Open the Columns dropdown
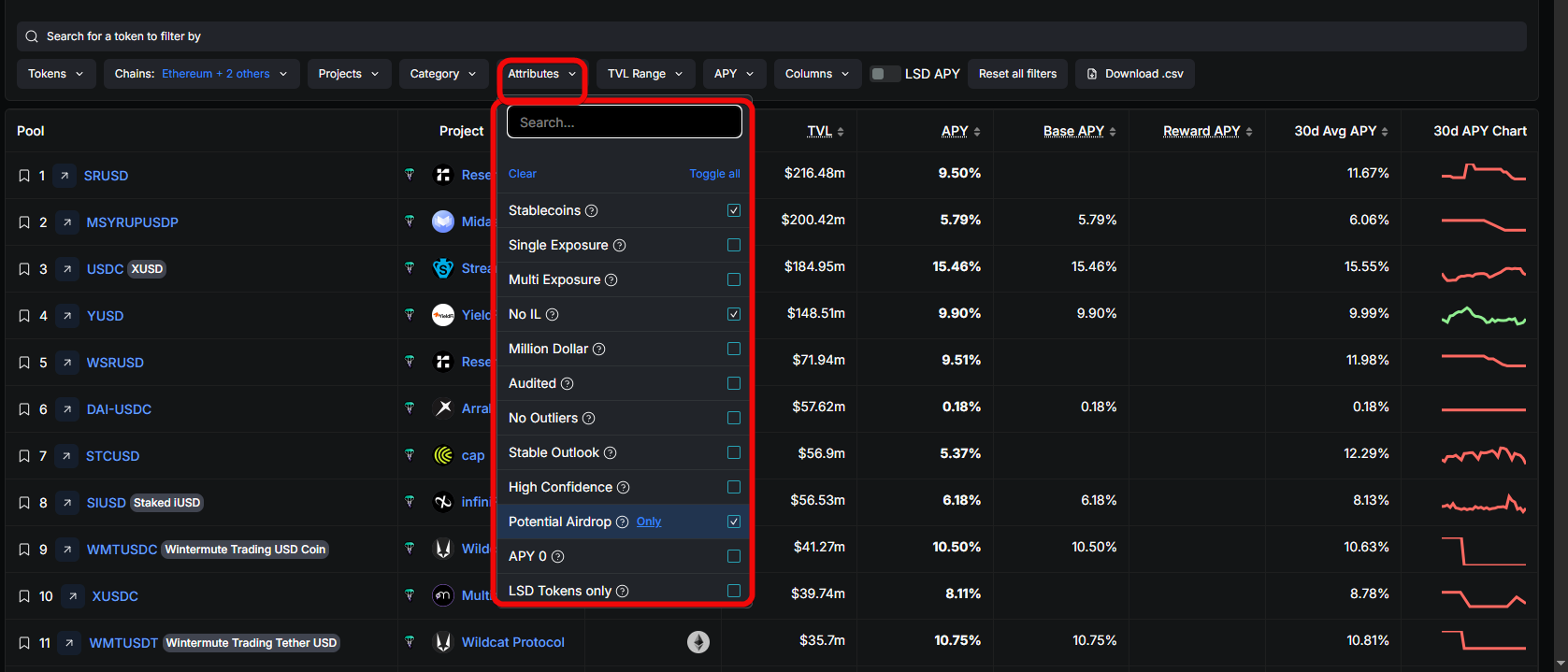The width and height of the screenshot is (1568, 672). [816, 74]
